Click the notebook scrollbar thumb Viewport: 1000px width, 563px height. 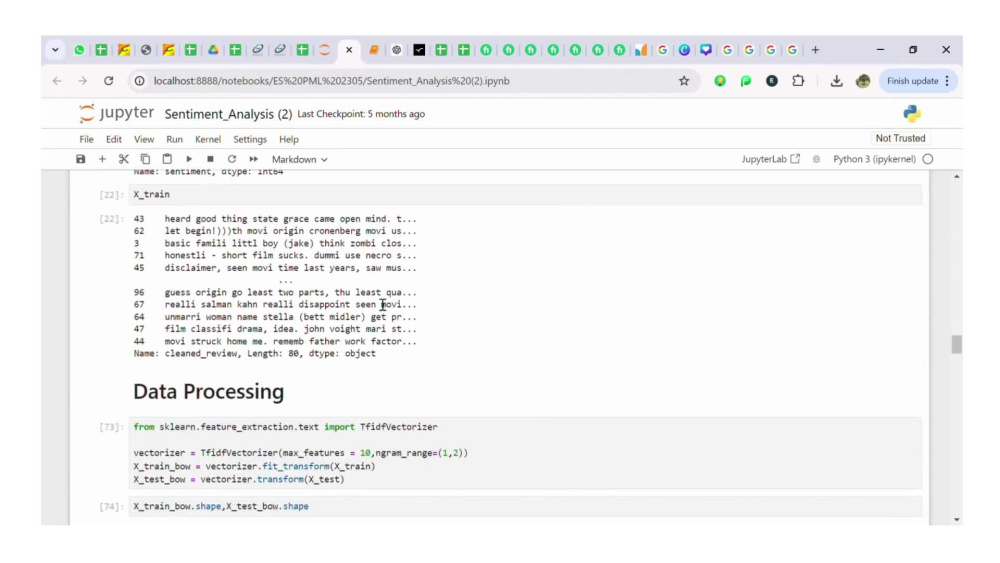point(957,344)
